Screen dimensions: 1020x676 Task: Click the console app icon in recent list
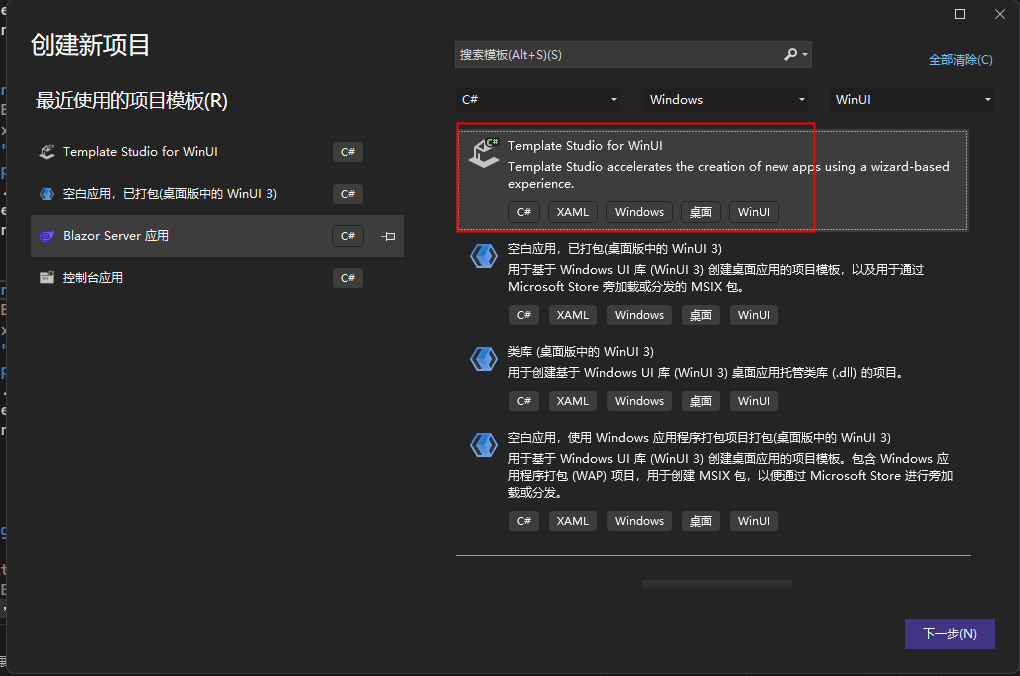point(47,278)
